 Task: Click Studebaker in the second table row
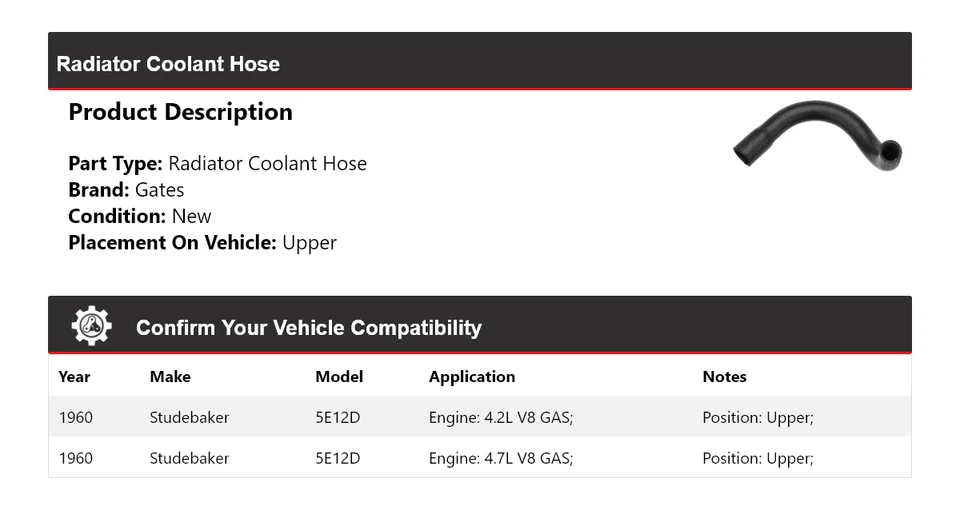pos(189,458)
